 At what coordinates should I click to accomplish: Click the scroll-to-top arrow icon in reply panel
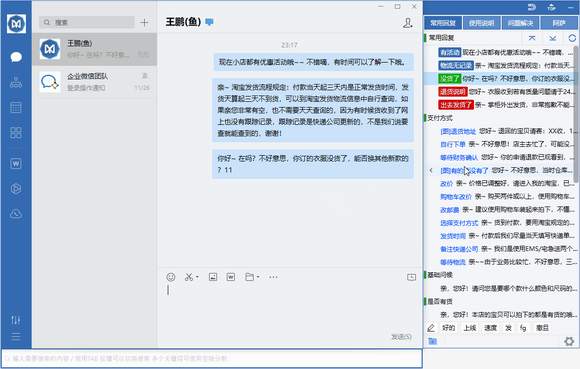click(532, 38)
